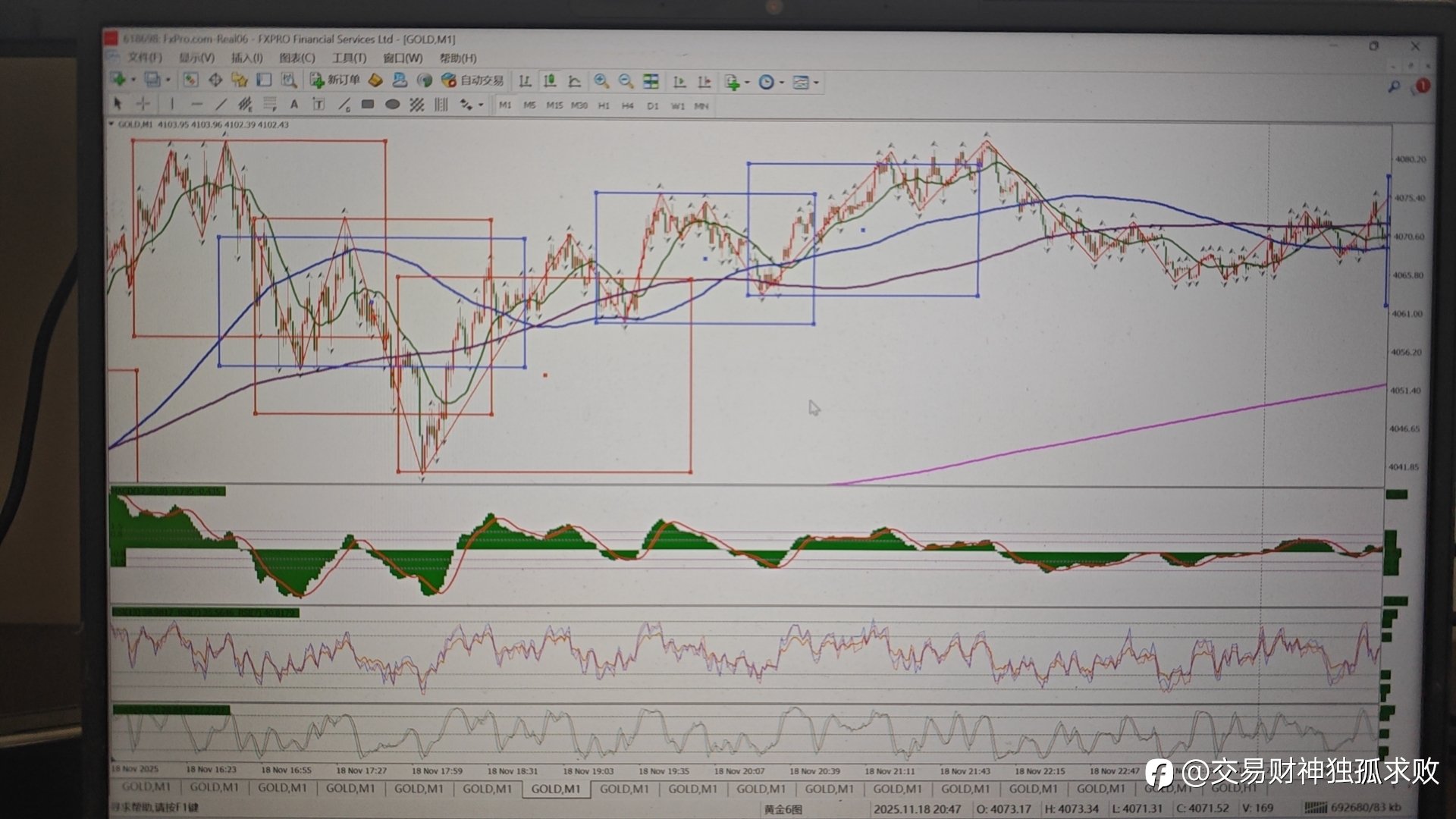1456x819 pixels.
Task: Click the Zoom In magnifier icon
Action: point(601,81)
